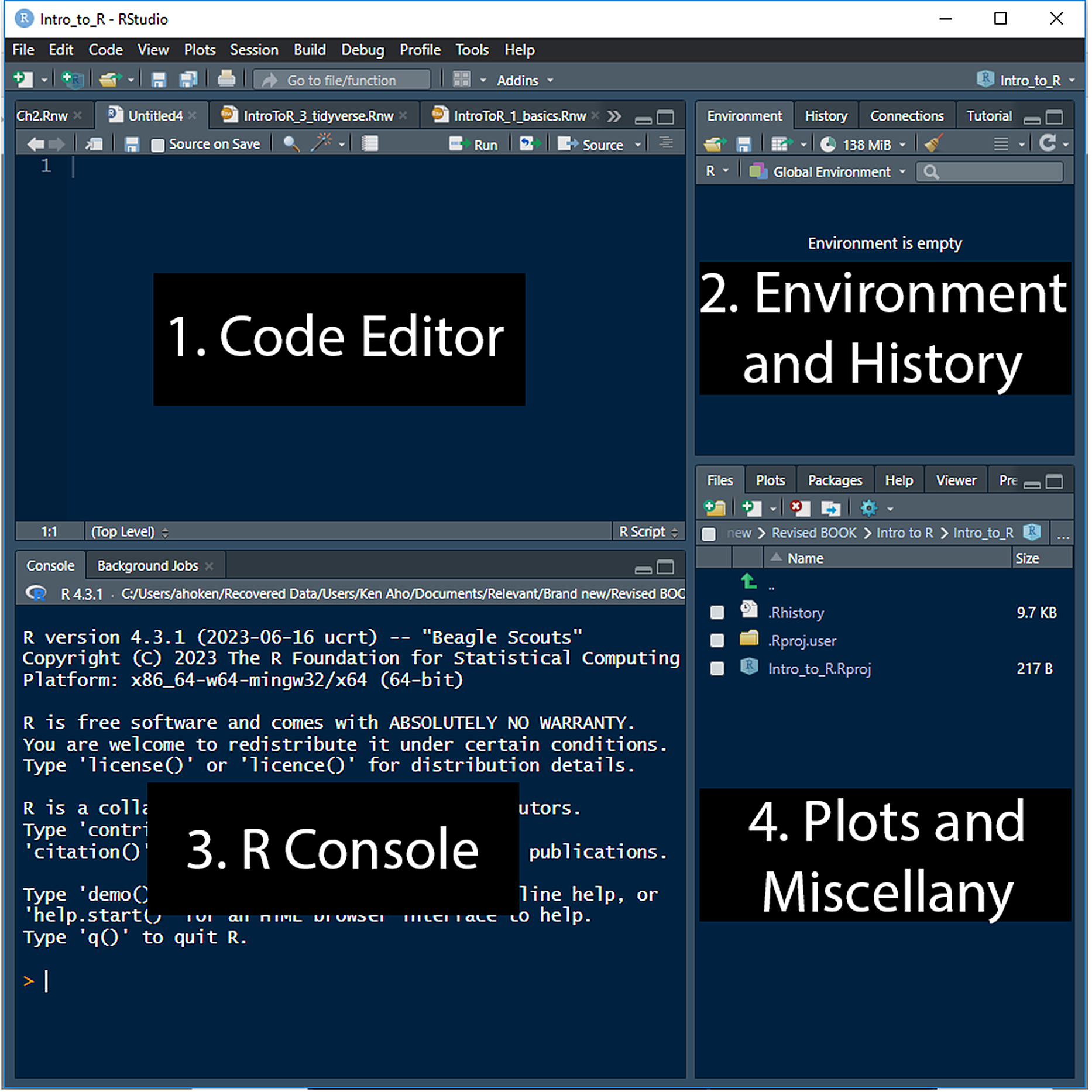Click the Delete files red X icon
1092x1092 pixels.
pyautogui.click(x=799, y=508)
